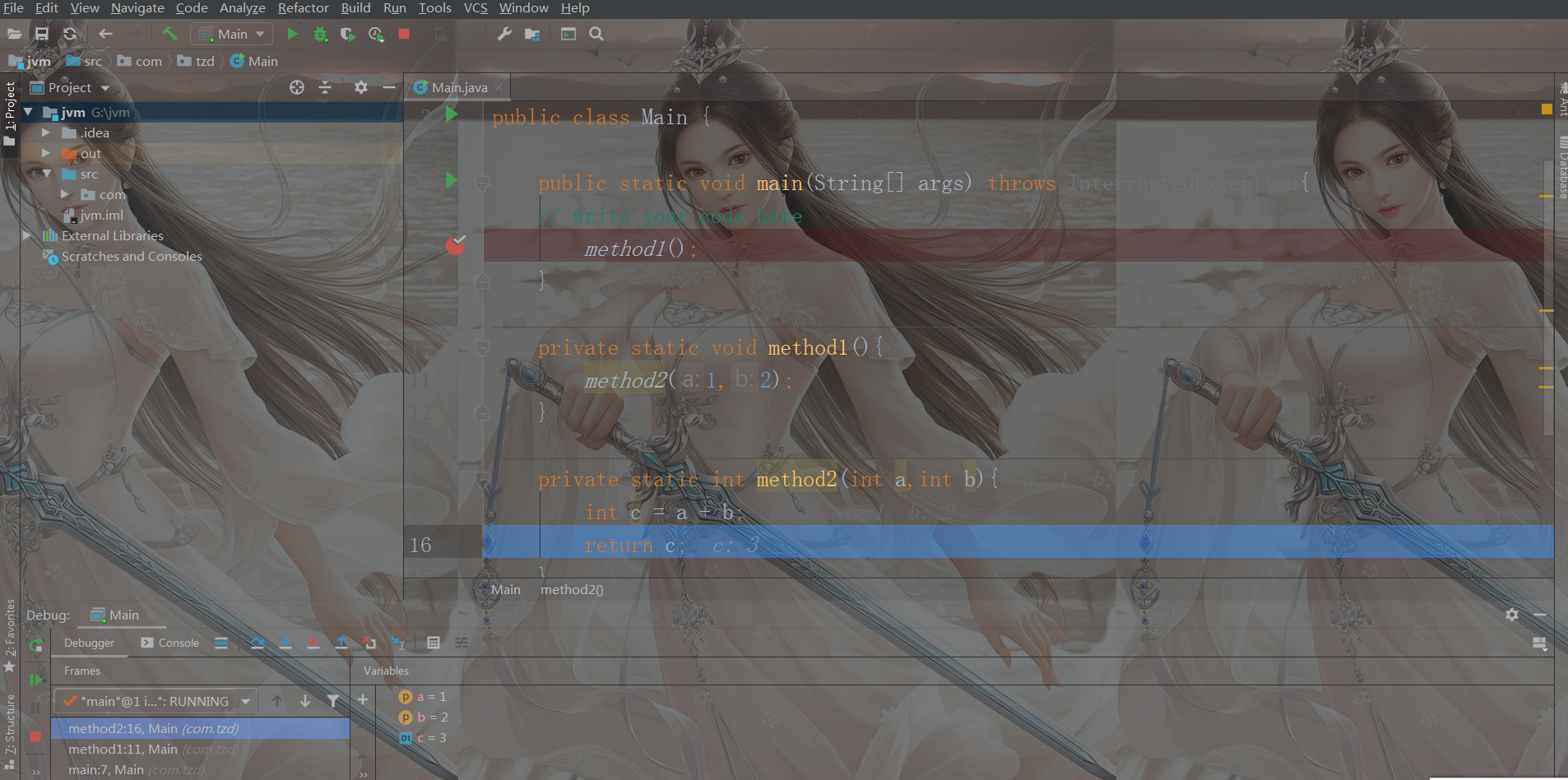Rerun Main with the debug rerun icon

[x=35, y=646]
